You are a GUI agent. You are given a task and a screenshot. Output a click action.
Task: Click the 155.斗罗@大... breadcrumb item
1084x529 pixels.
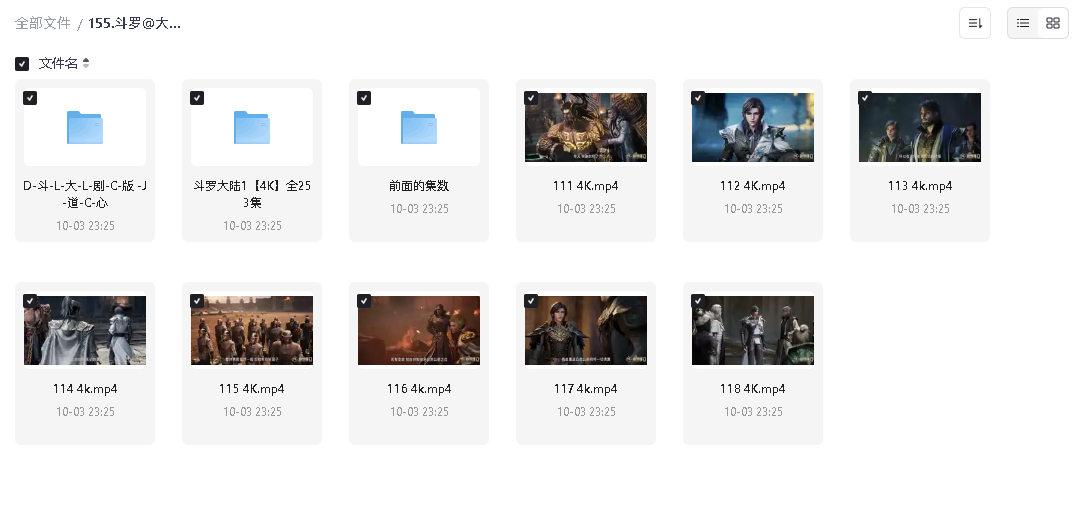pyautogui.click(x=135, y=23)
